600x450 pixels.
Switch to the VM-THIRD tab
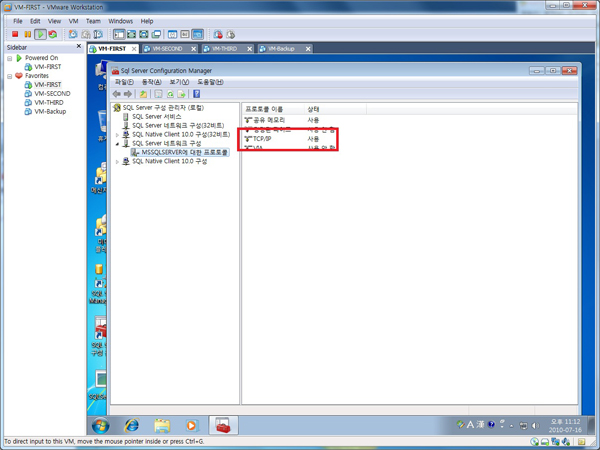click(225, 49)
